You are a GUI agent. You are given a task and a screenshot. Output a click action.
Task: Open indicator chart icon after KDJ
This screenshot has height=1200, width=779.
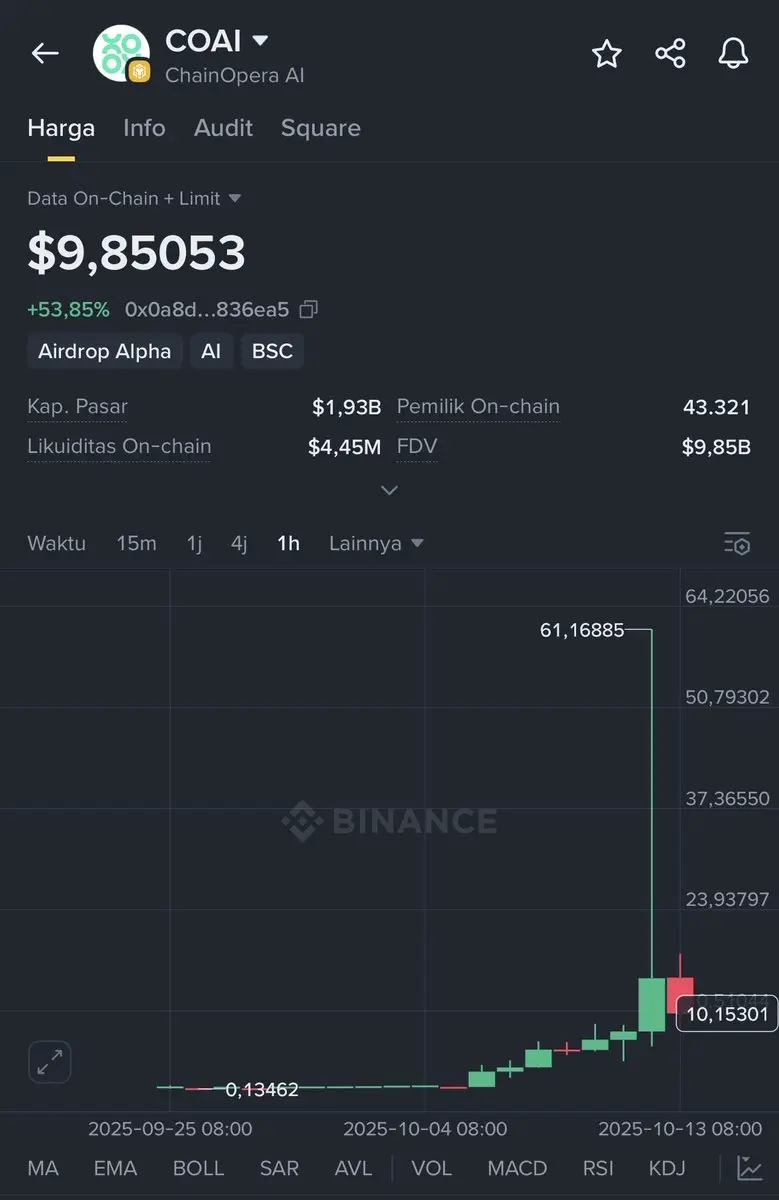tap(748, 1168)
